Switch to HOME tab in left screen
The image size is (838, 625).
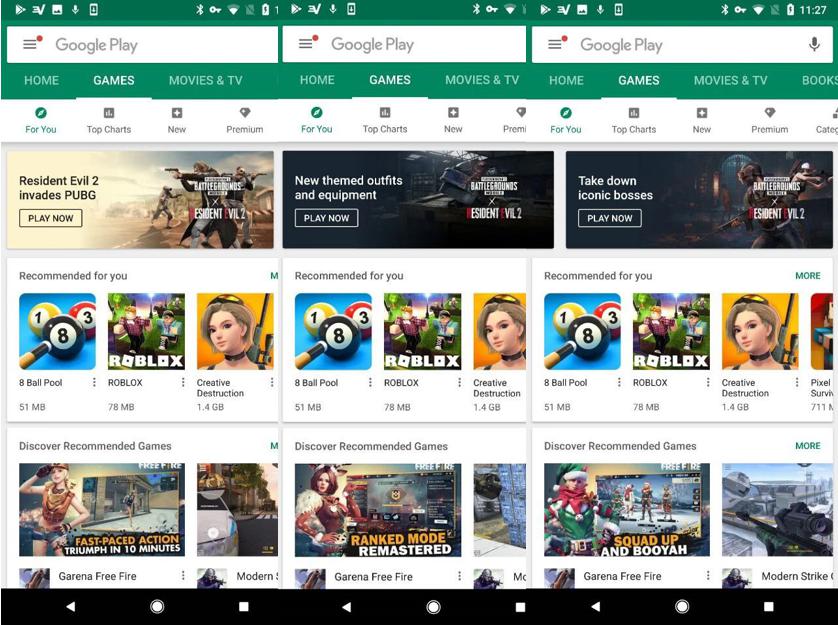(42, 81)
